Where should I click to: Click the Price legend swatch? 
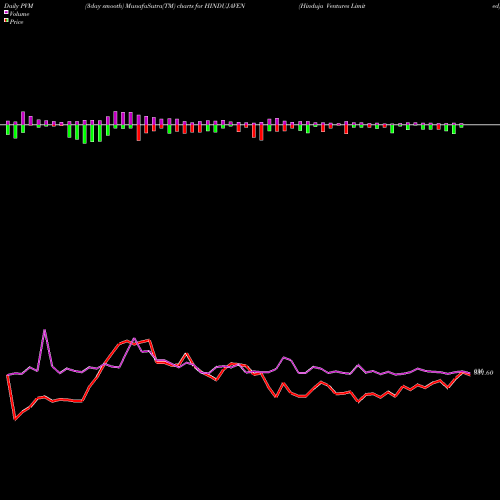coord(6,21)
